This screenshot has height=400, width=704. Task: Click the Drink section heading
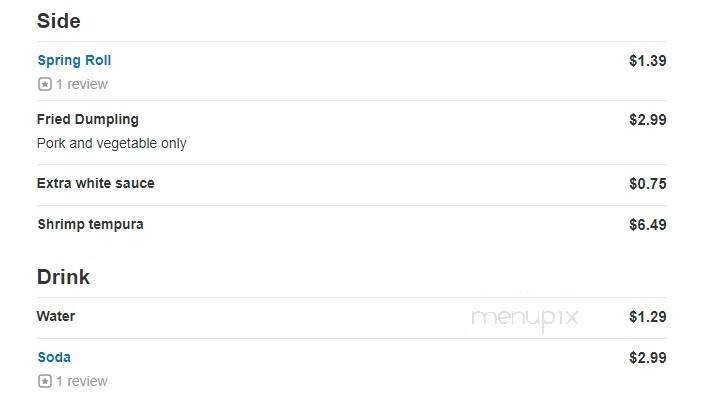point(64,277)
